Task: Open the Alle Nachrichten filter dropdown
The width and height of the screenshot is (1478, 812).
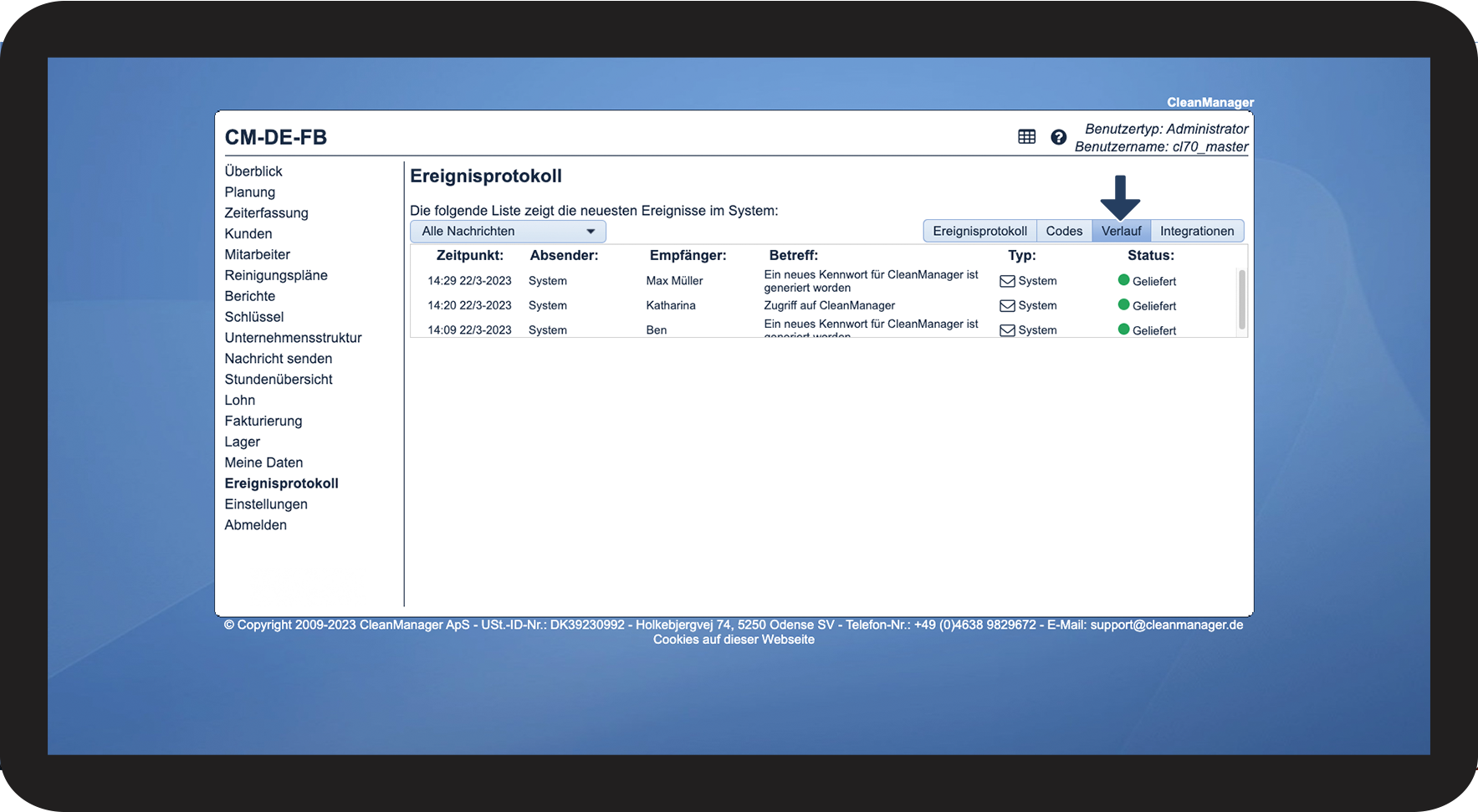Action: (x=508, y=232)
